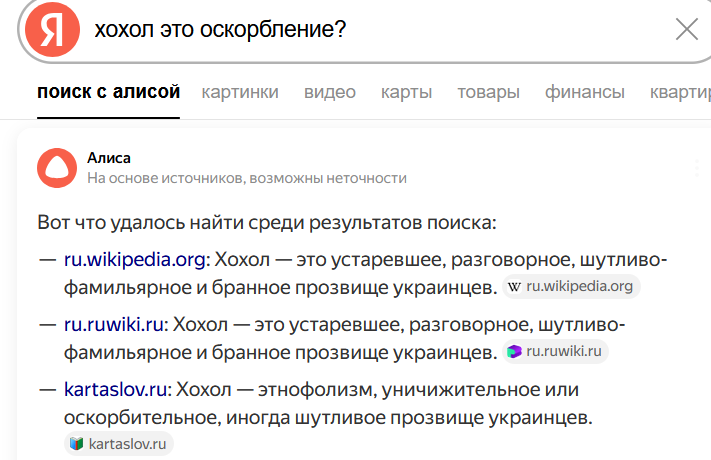Image resolution: width=711 pixels, height=460 pixels.
Task: Click the red Yandex logo icon
Action: pos(52,30)
